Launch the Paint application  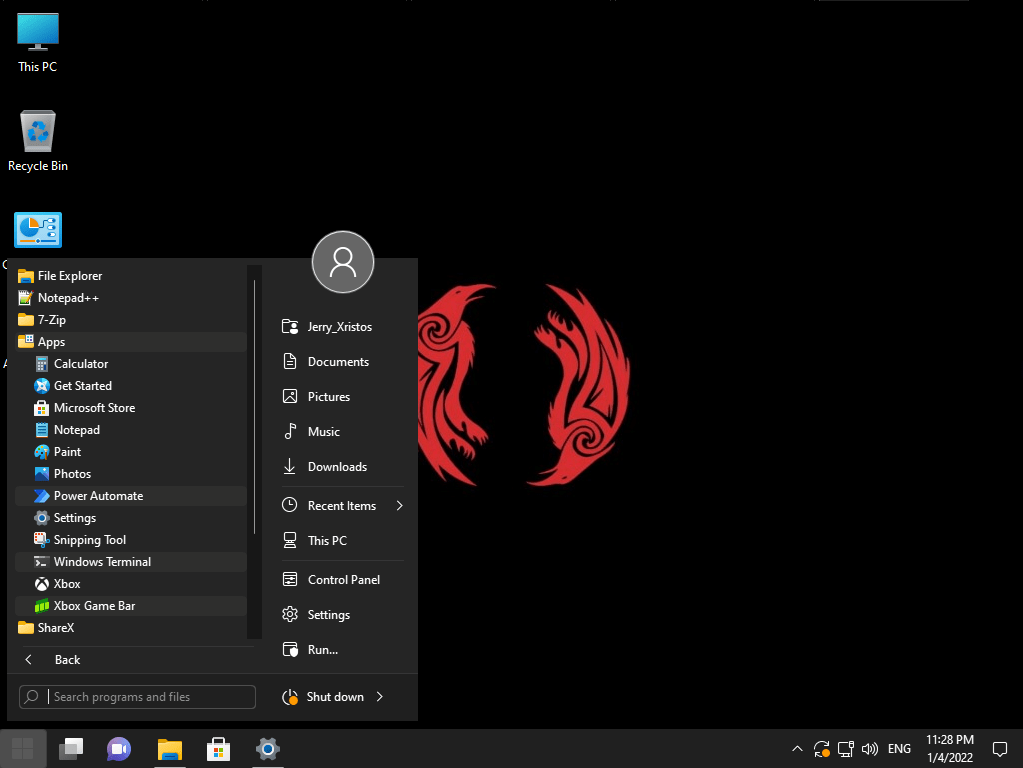tap(67, 452)
